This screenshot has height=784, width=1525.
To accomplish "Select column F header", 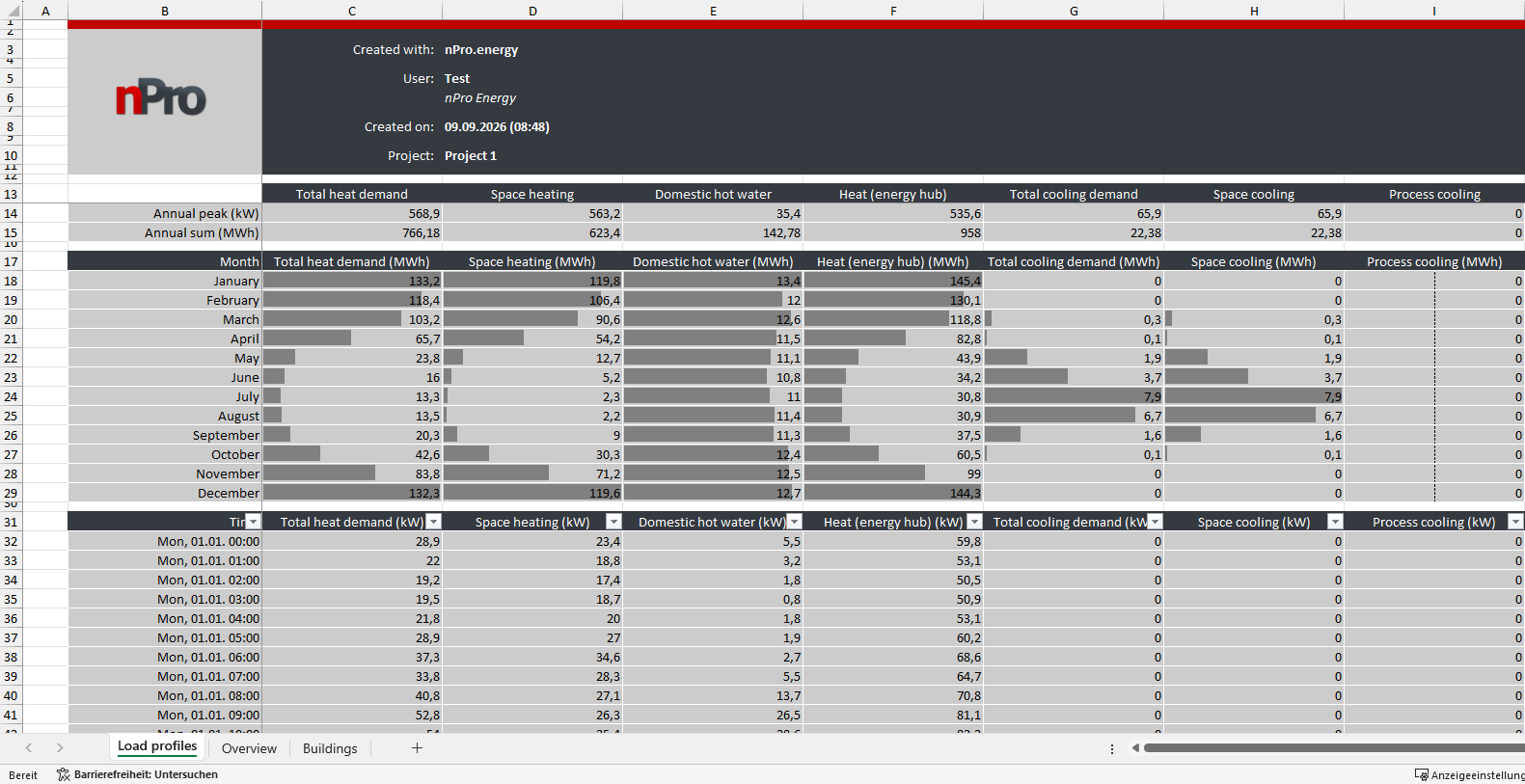I will [x=893, y=11].
